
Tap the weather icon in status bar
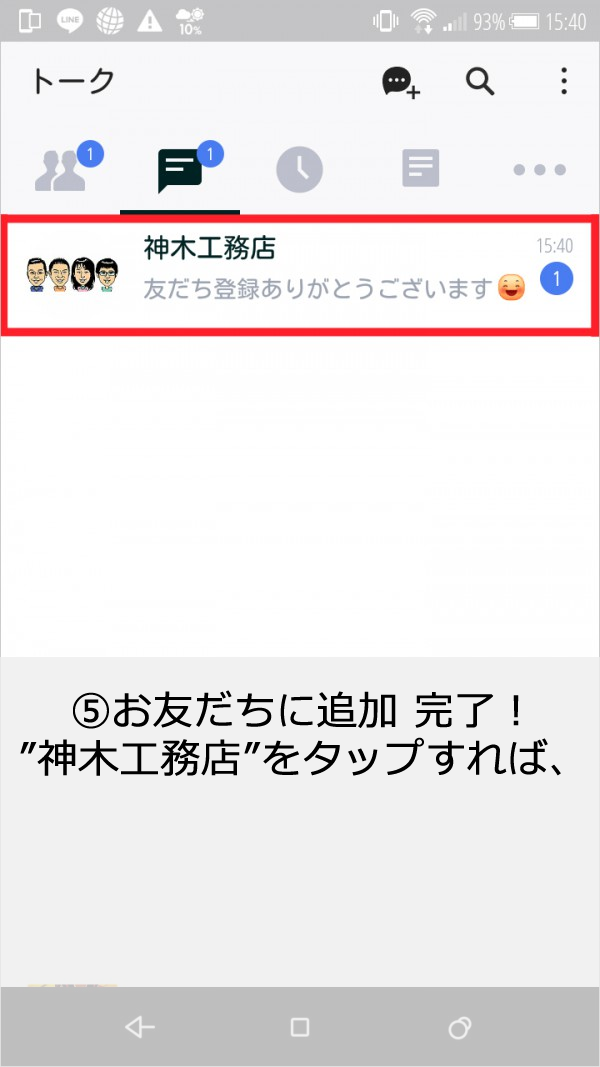coord(189,22)
